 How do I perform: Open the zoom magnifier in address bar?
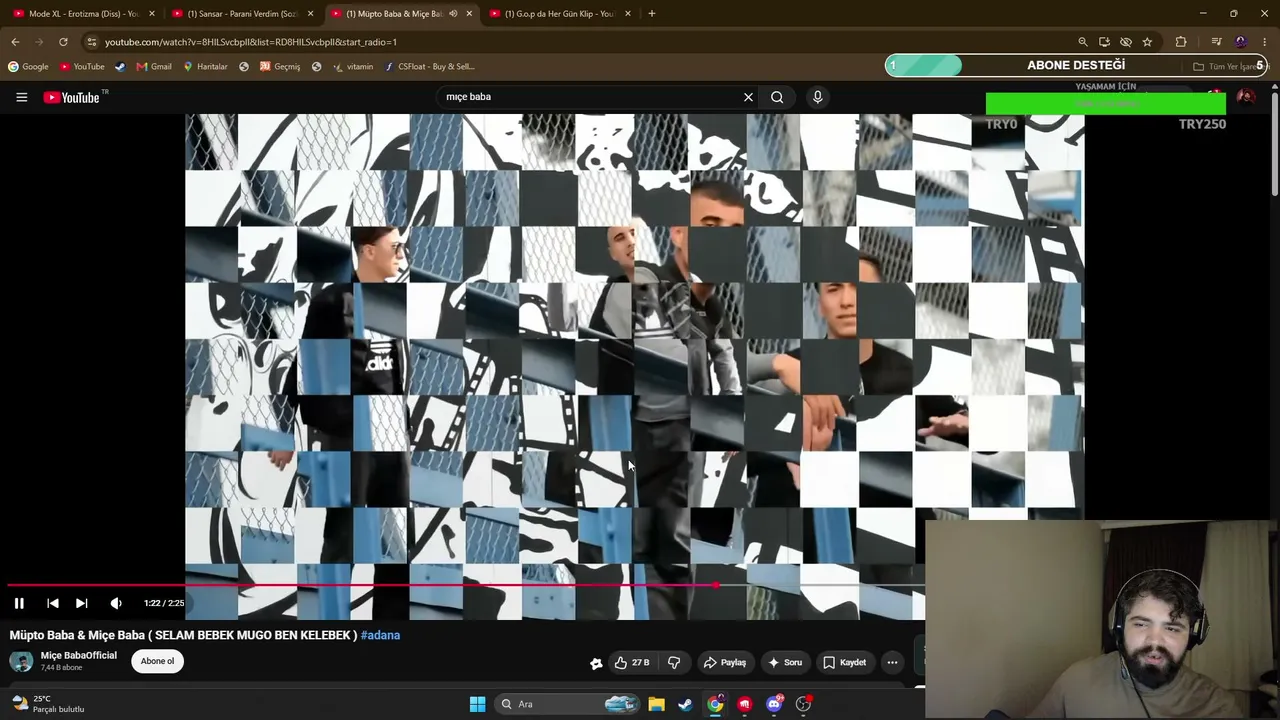1083,42
